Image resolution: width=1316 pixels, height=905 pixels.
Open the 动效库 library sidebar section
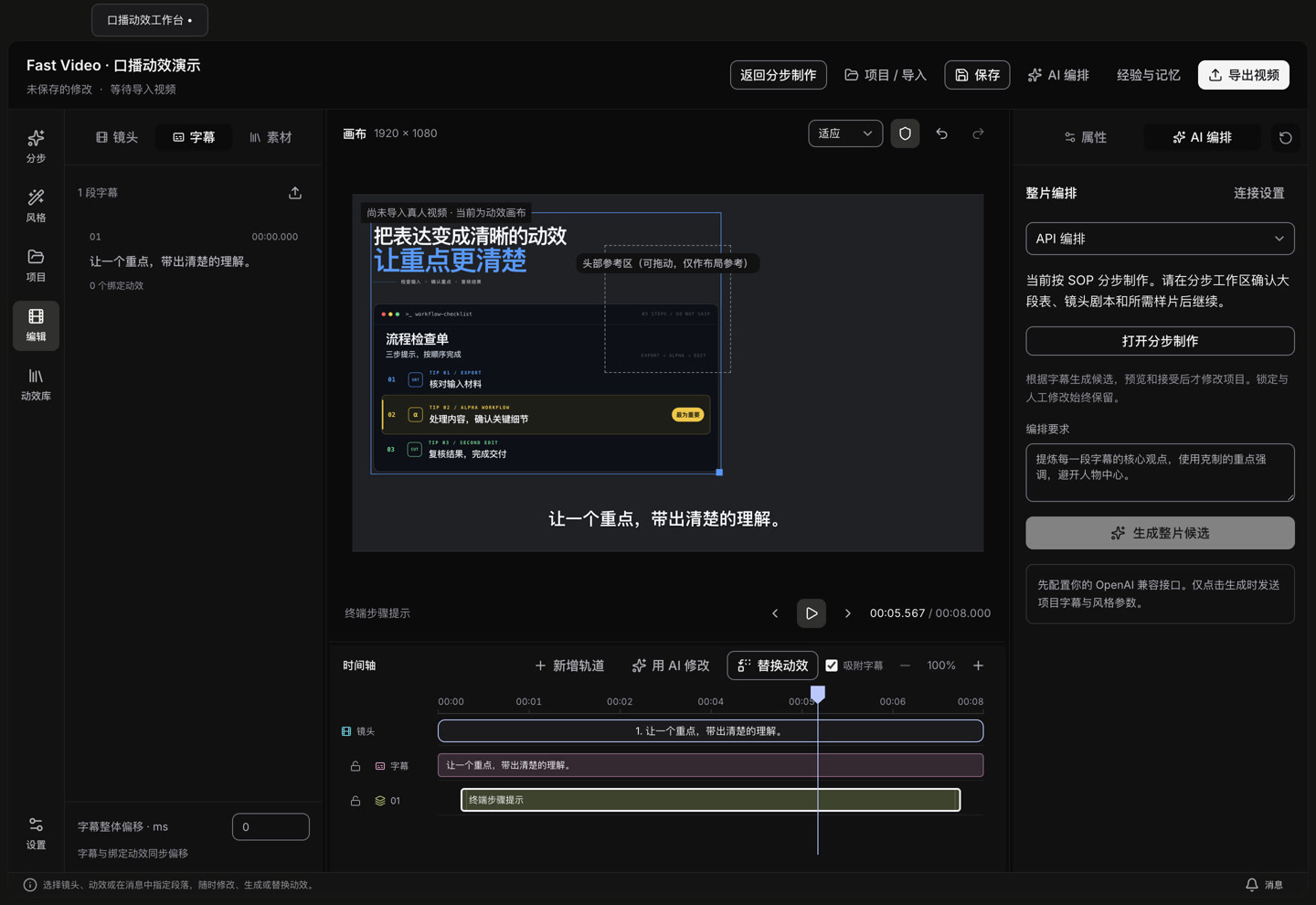36,384
